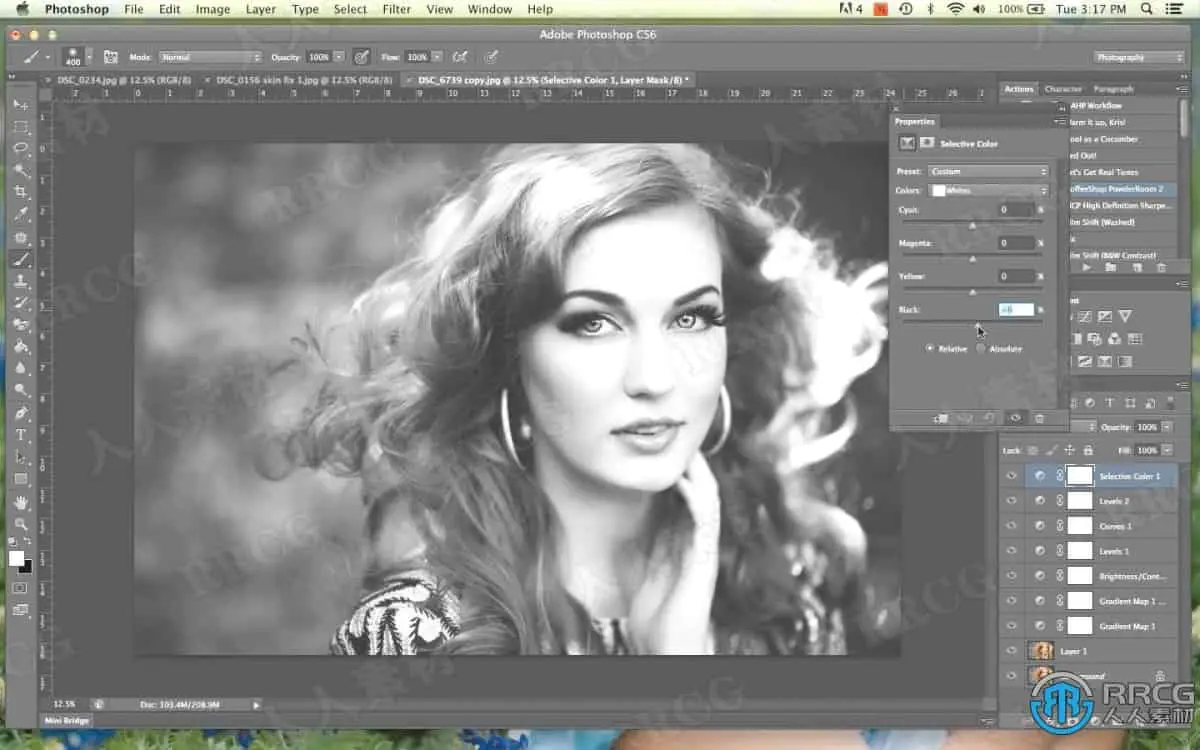Select the History Brush tool

coord(21,303)
